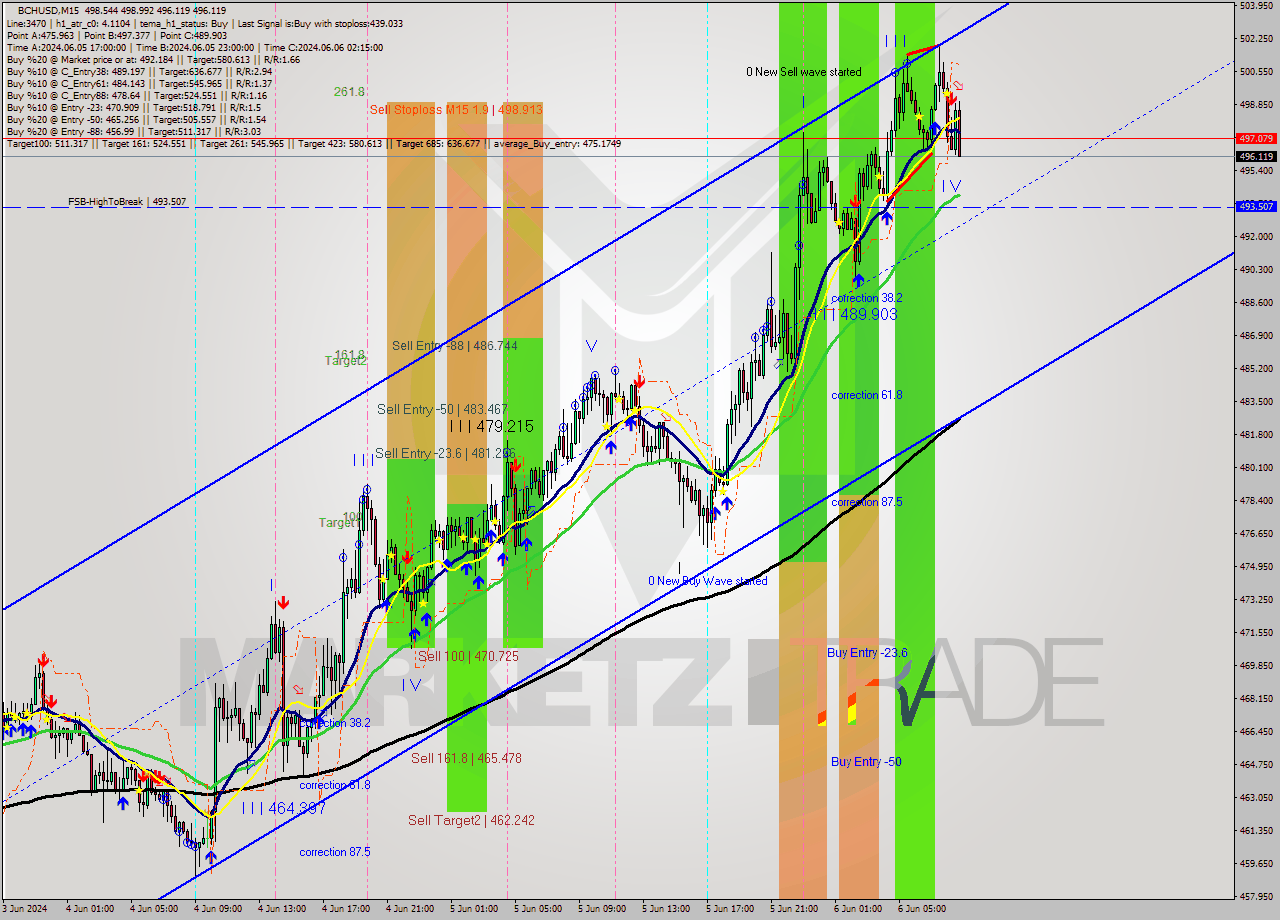Click the '3 Jun 2024' date axis label

click(25, 909)
